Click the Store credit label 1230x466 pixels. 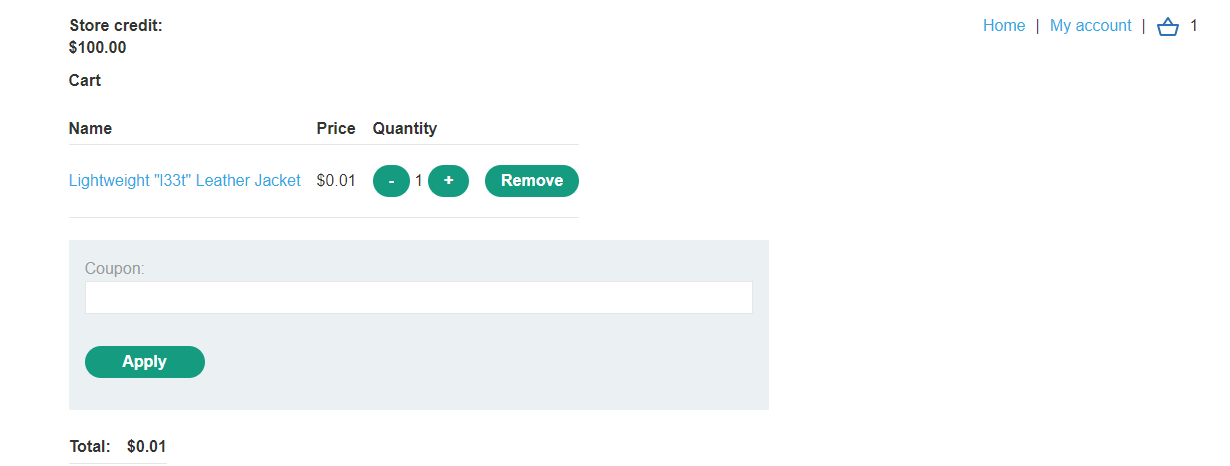point(115,26)
